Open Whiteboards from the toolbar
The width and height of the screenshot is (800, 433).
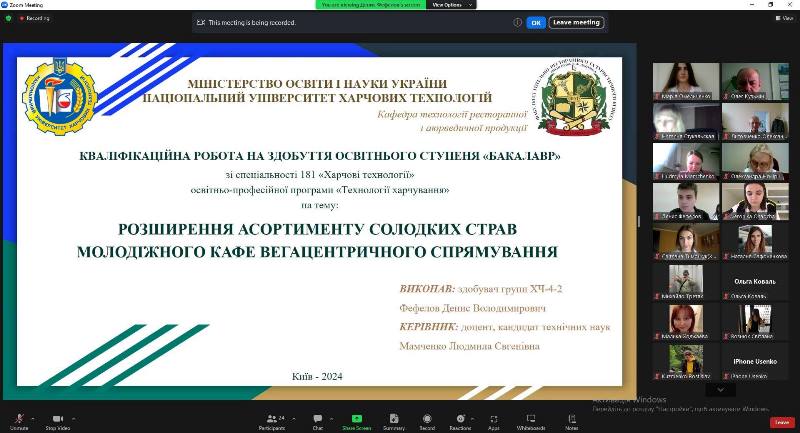(531, 421)
